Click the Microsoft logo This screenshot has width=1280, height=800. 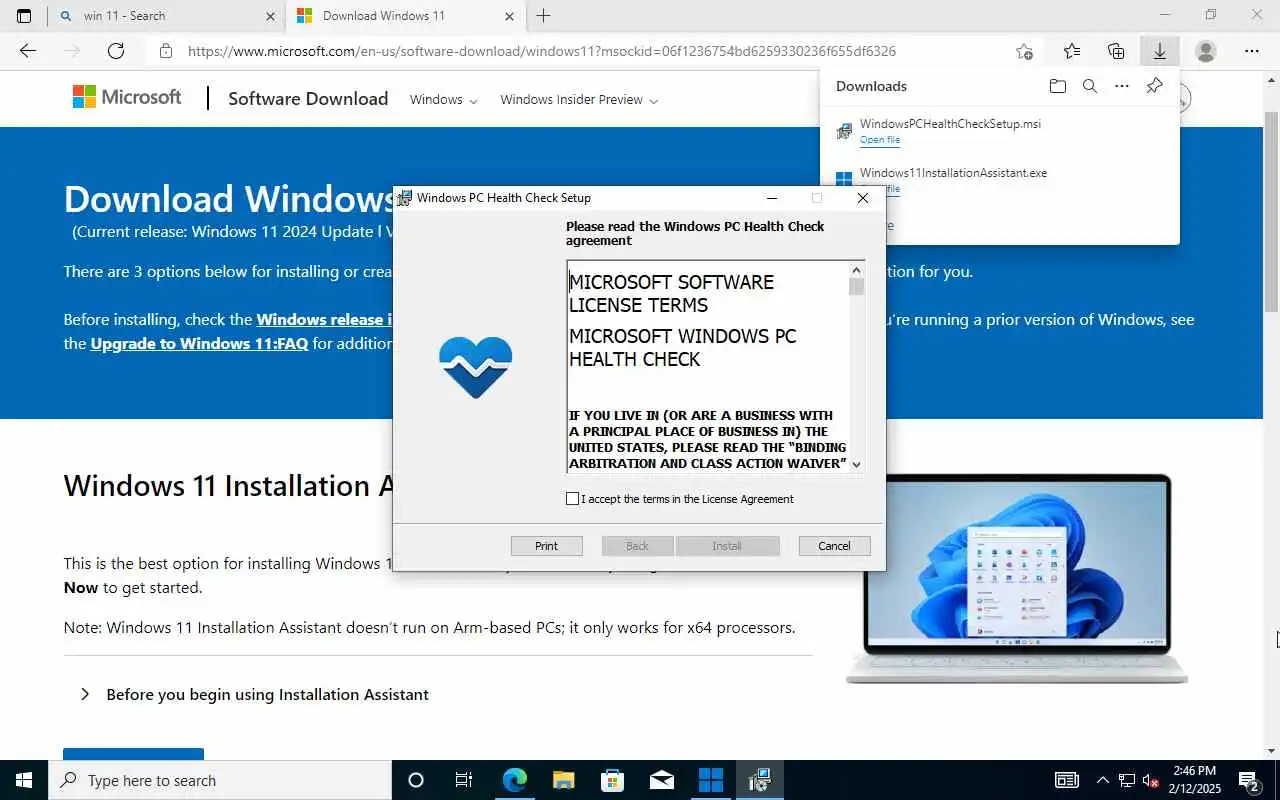tap(127, 97)
